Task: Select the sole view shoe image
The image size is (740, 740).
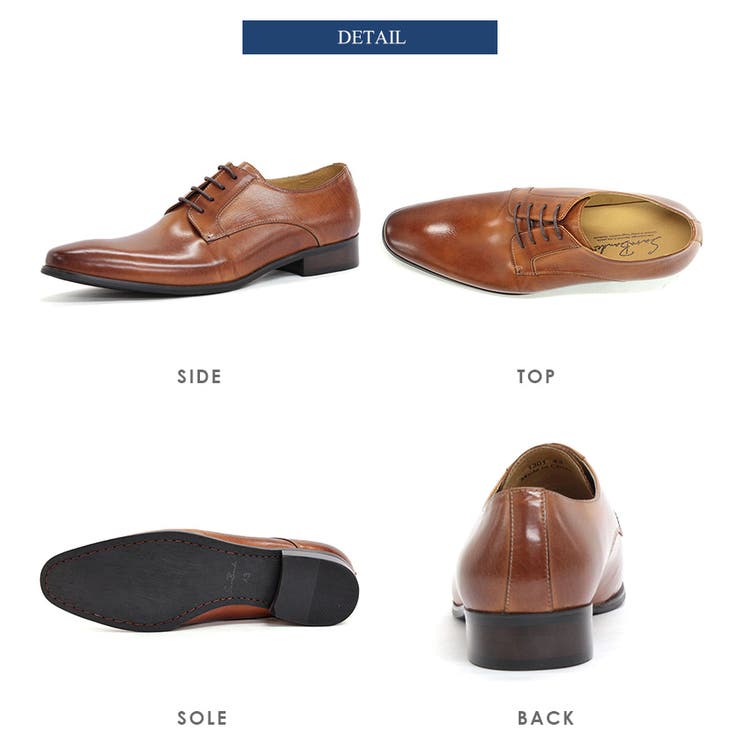Action: point(199,580)
